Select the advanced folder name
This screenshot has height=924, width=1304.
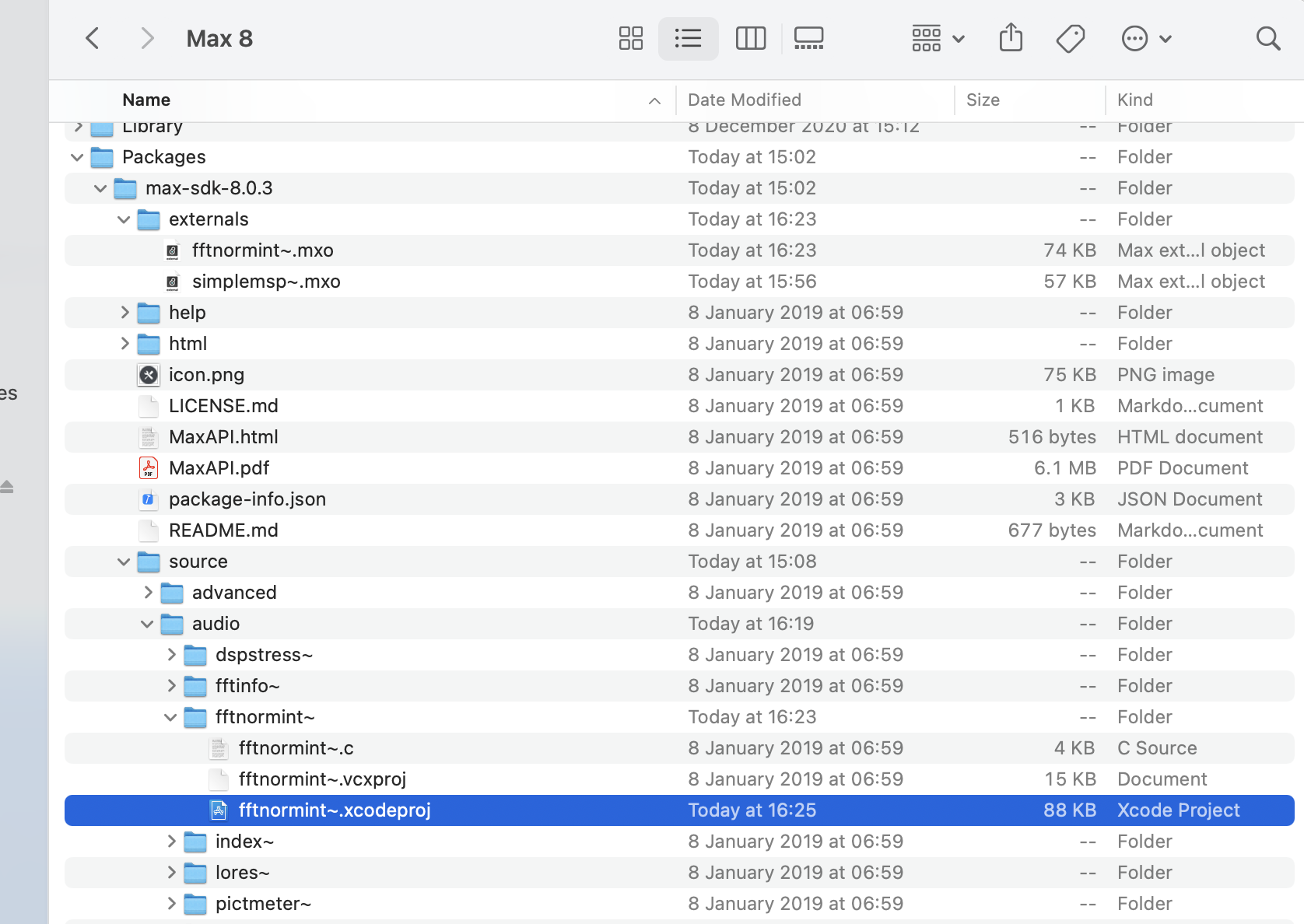[x=234, y=593]
